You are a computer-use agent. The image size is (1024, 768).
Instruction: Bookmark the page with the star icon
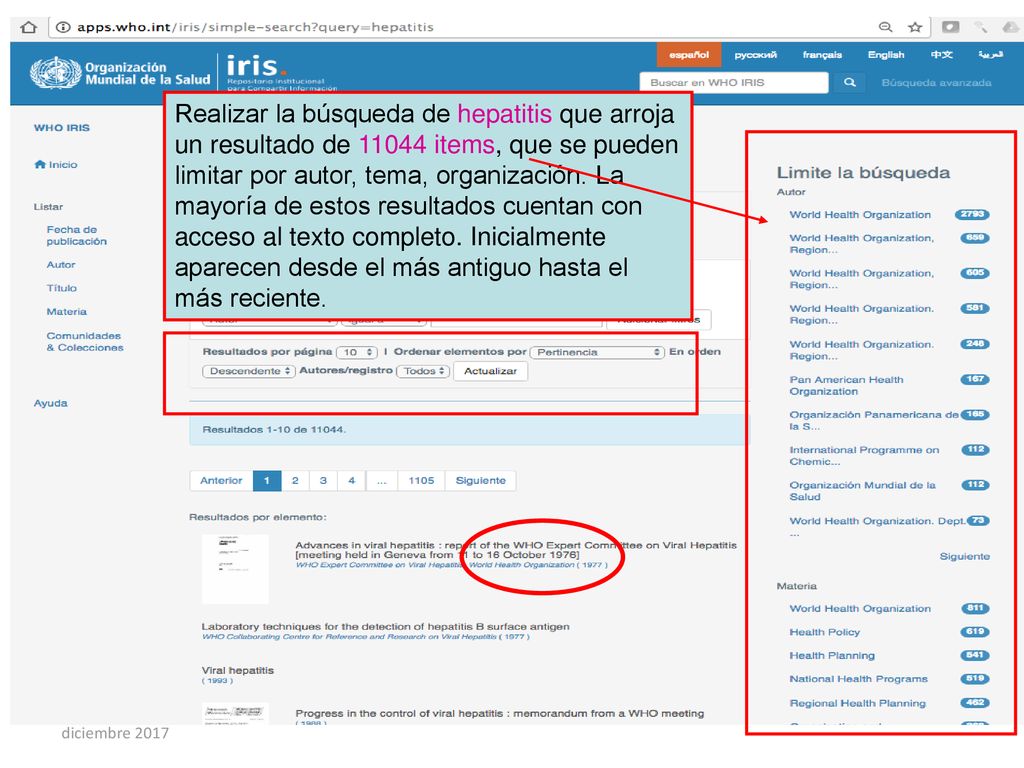tap(915, 27)
